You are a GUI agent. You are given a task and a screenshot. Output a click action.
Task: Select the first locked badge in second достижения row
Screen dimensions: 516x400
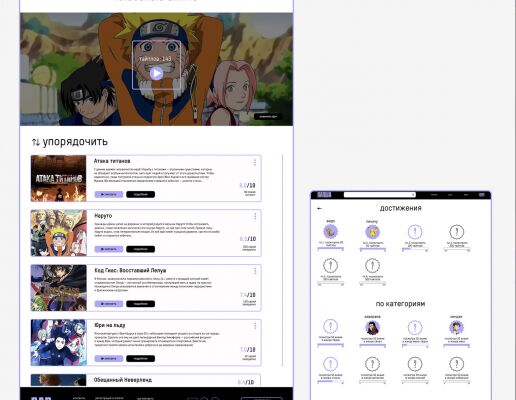(330, 266)
